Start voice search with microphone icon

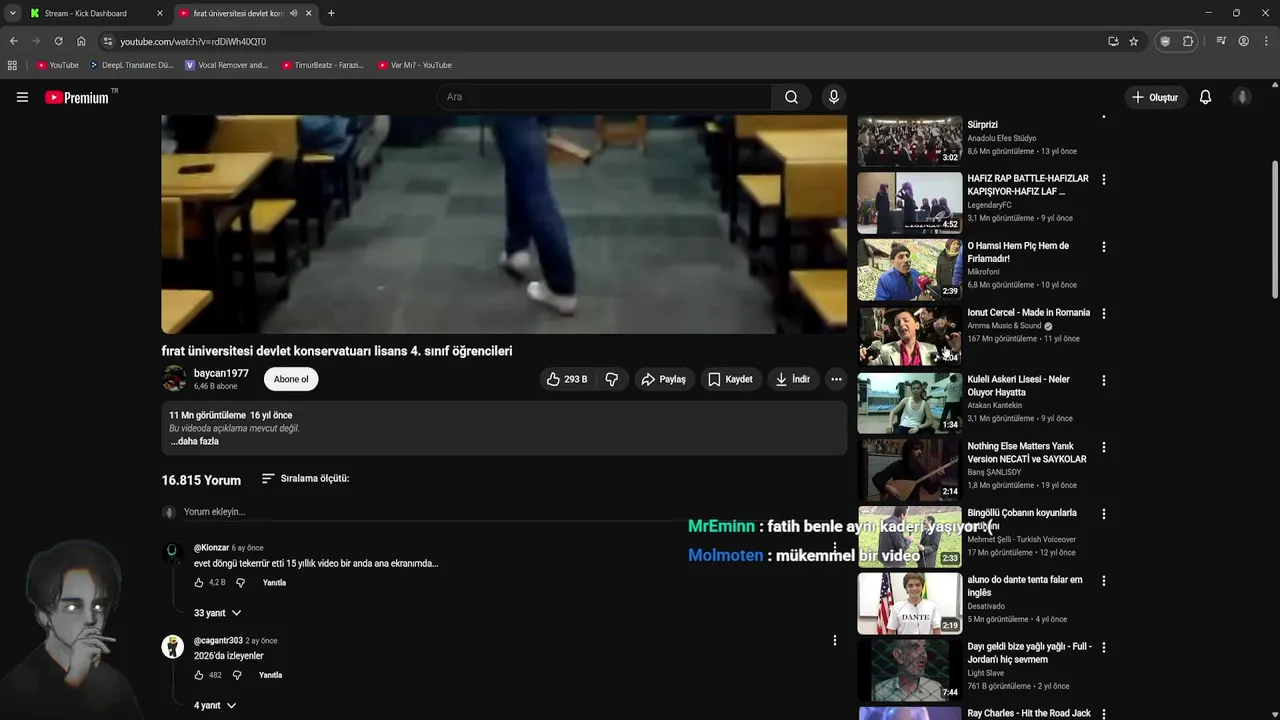[x=833, y=97]
